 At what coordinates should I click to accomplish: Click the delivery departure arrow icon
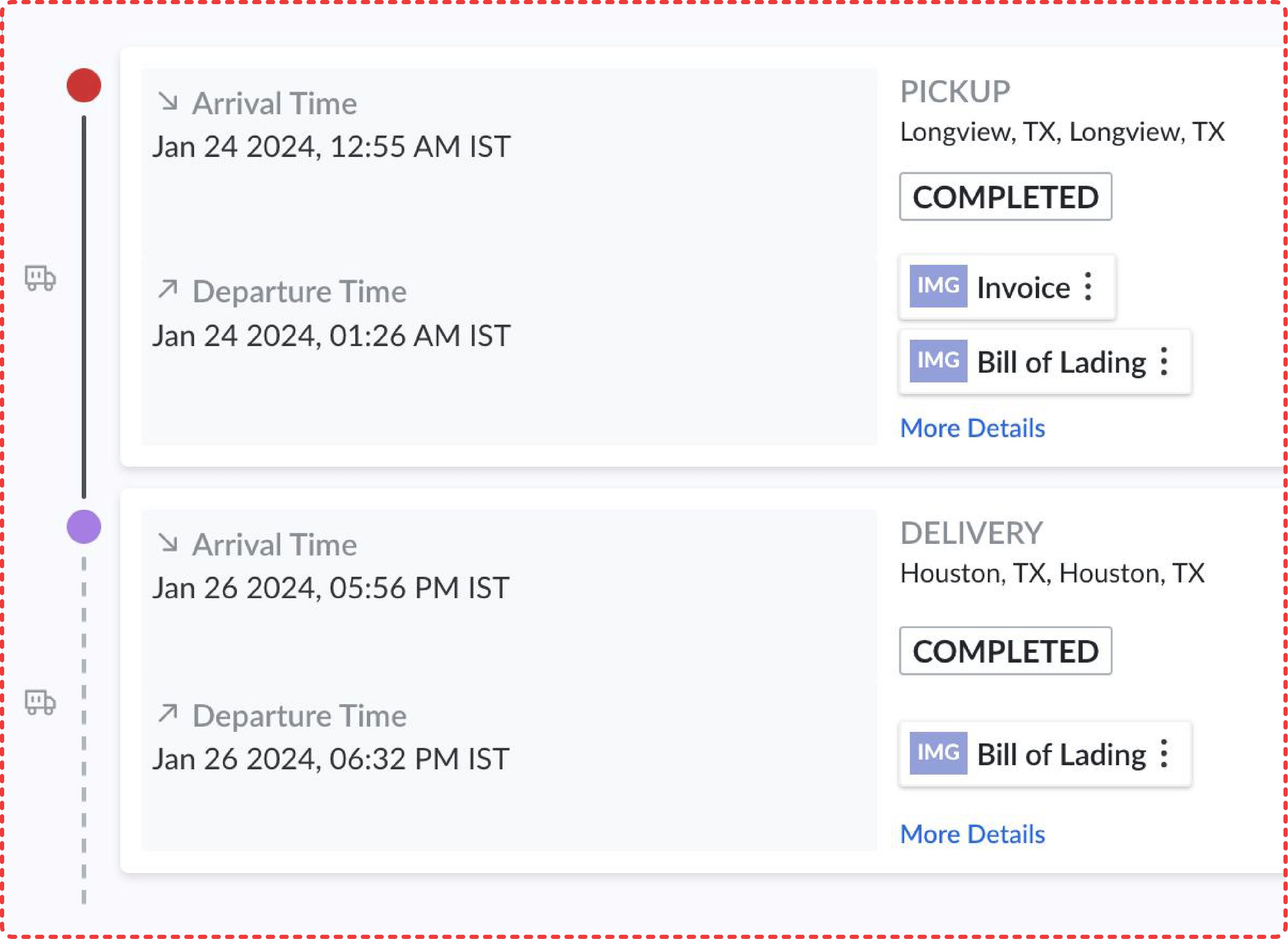point(168,713)
